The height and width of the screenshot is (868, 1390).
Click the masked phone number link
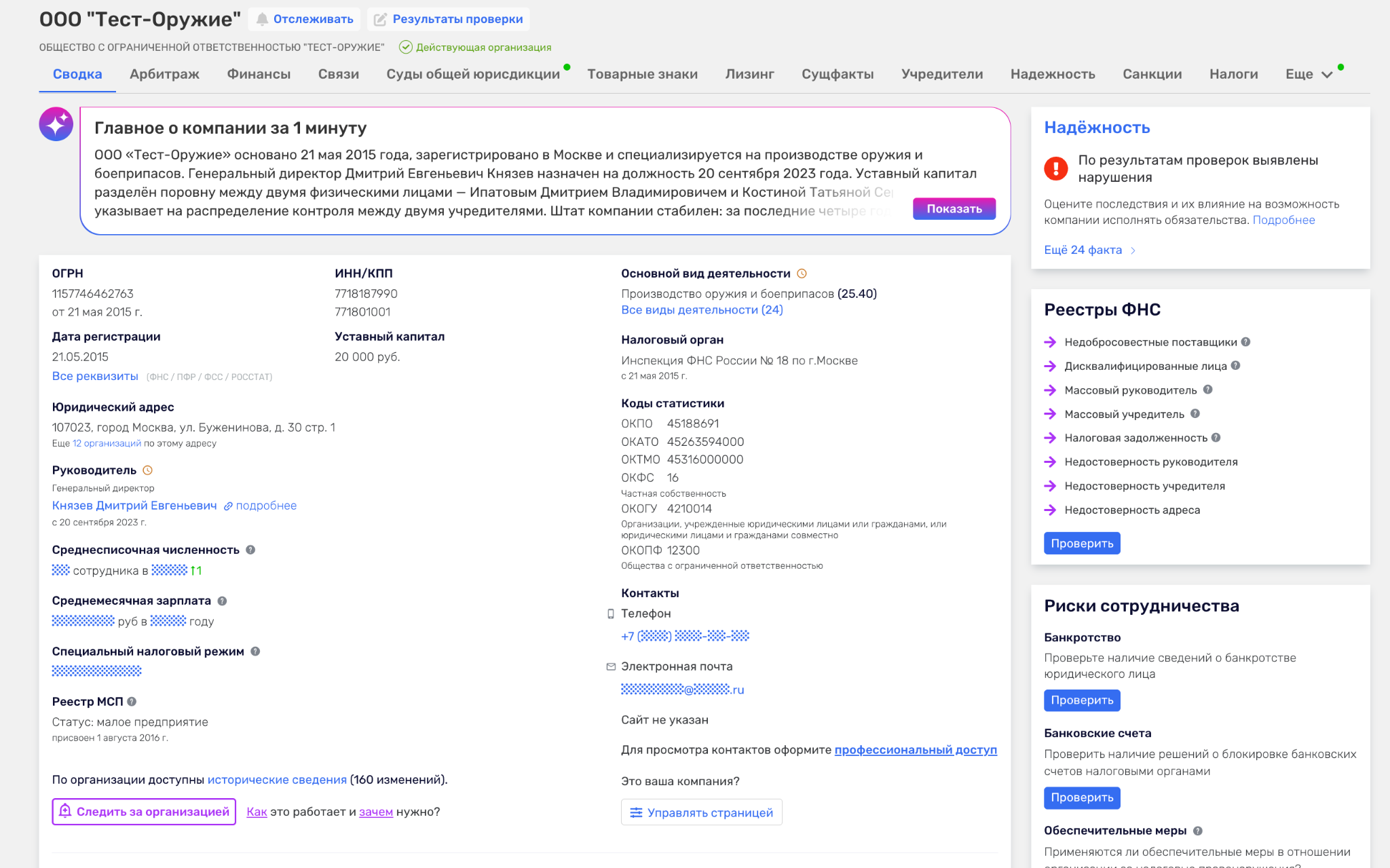click(685, 636)
